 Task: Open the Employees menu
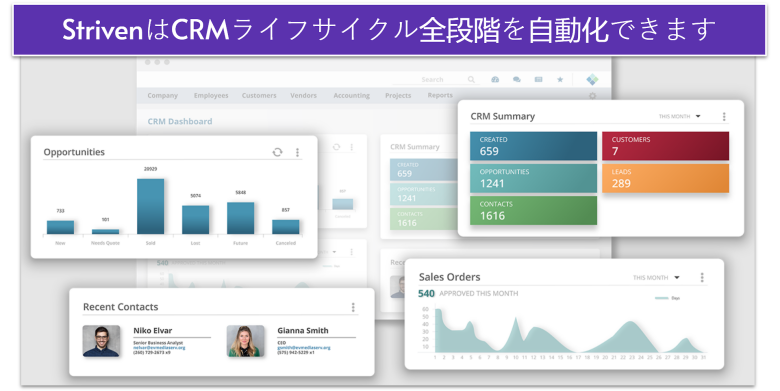coord(211,96)
